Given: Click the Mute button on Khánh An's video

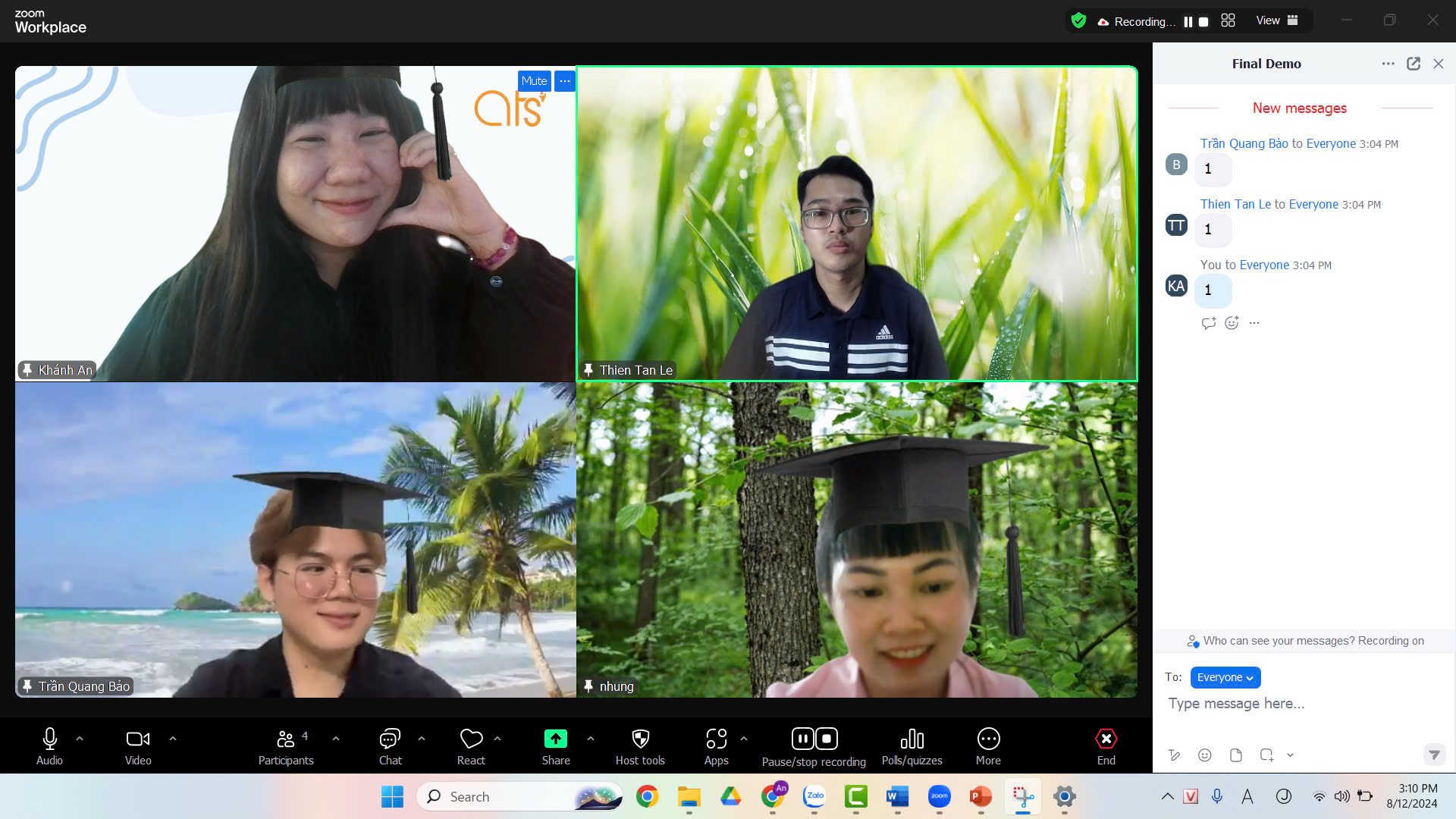Looking at the screenshot, I should tap(534, 81).
